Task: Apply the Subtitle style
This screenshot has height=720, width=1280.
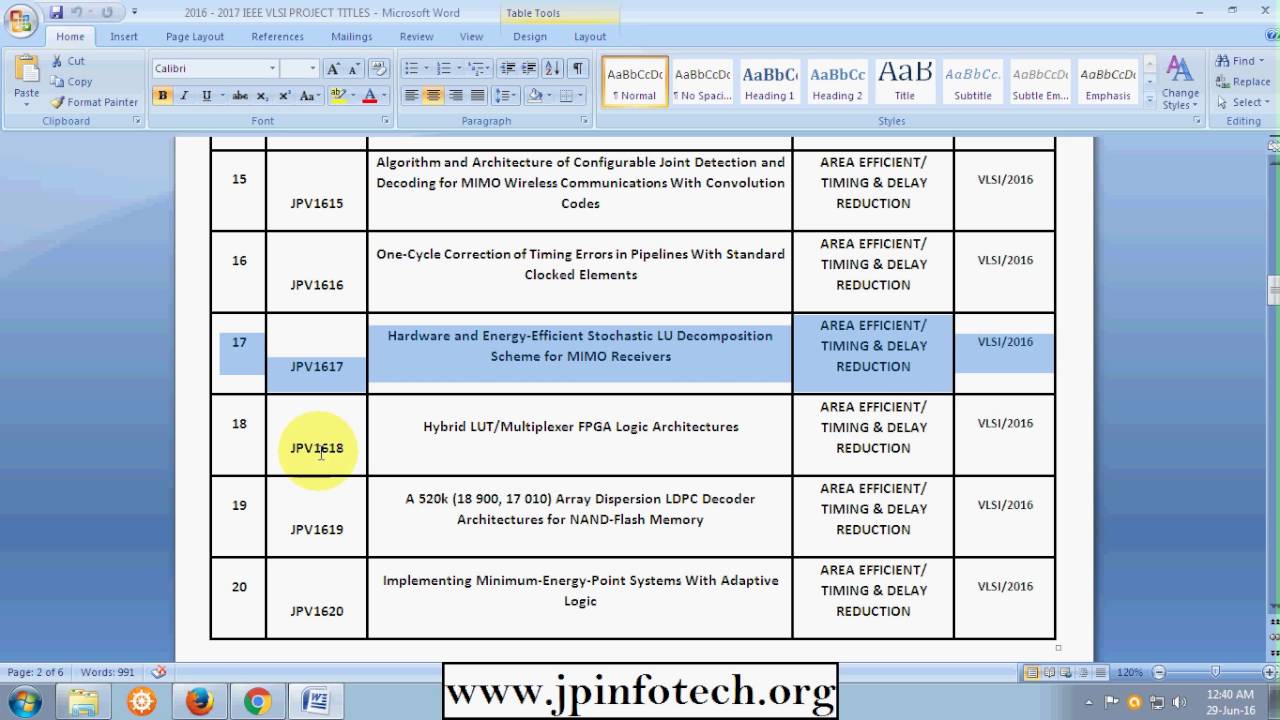Action: click(x=972, y=82)
